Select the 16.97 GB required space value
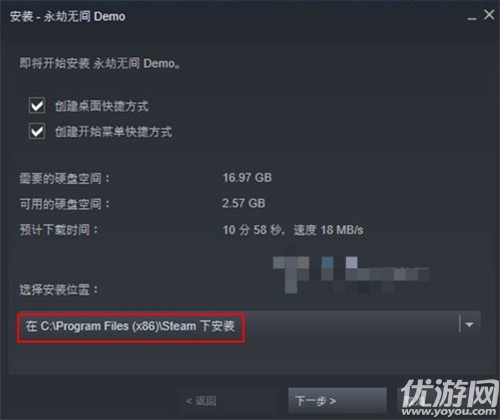Screen dimensions: 500x420 pyautogui.click(x=247, y=178)
